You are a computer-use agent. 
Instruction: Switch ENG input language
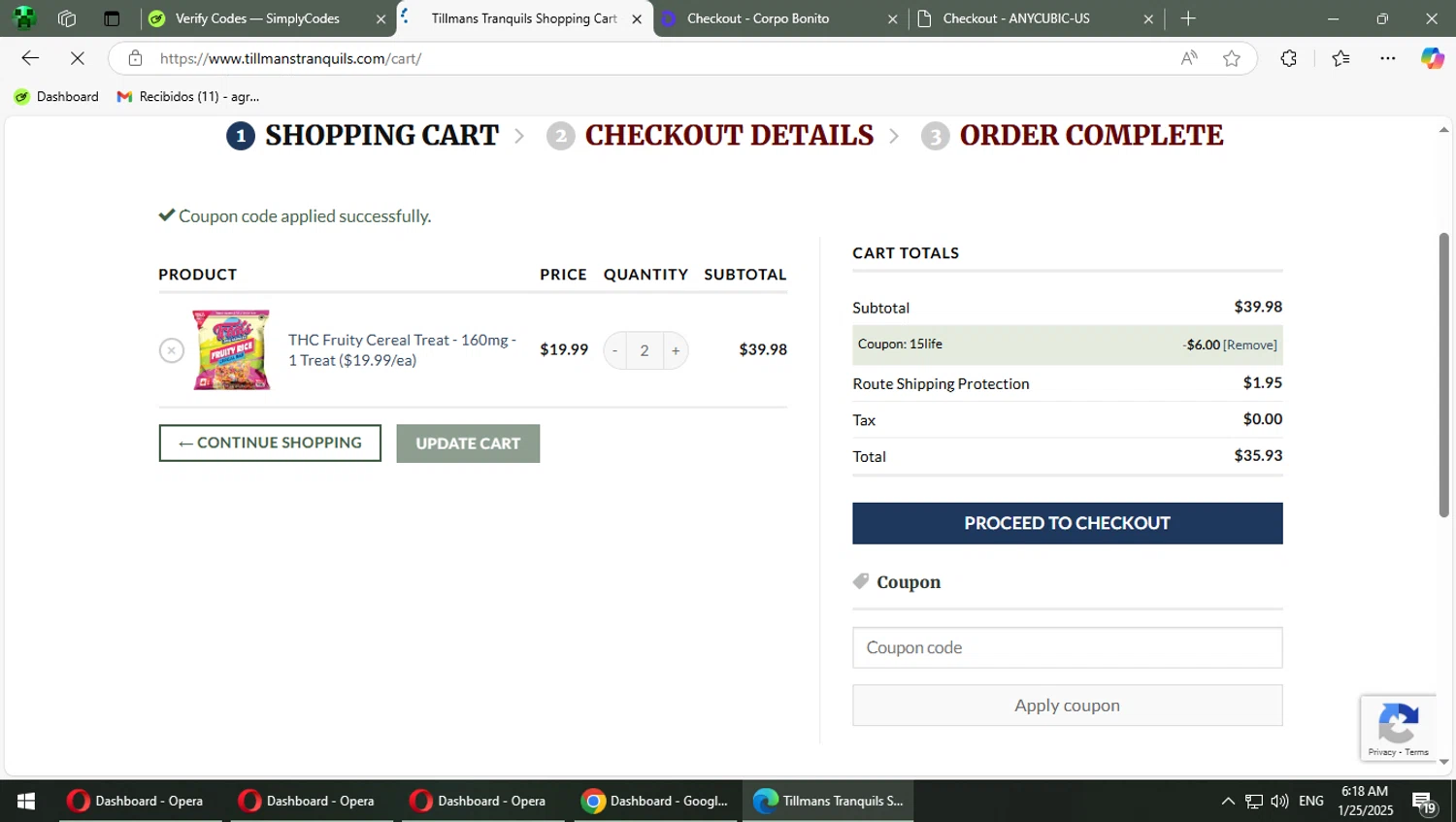[x=1311, y=801]
